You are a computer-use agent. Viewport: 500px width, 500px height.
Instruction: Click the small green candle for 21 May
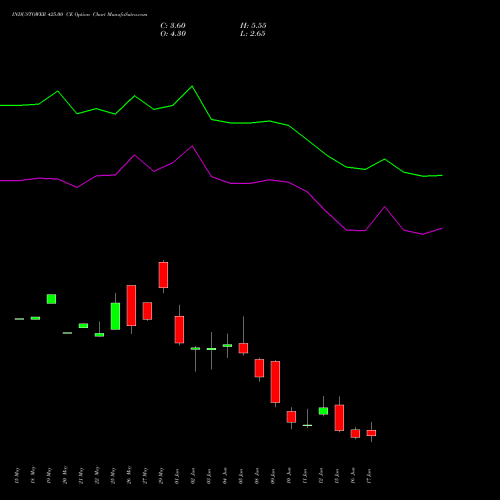[x=83, y=326]
